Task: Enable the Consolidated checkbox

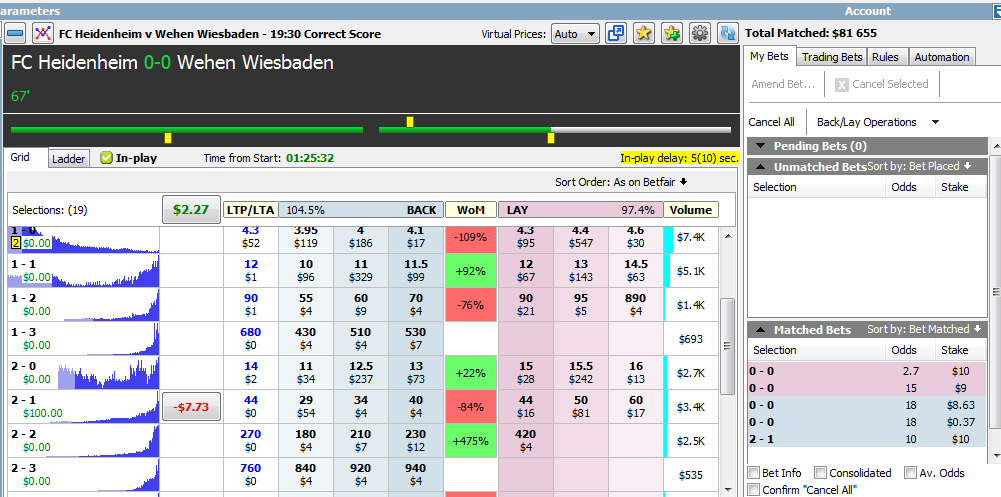Action: 820,473
